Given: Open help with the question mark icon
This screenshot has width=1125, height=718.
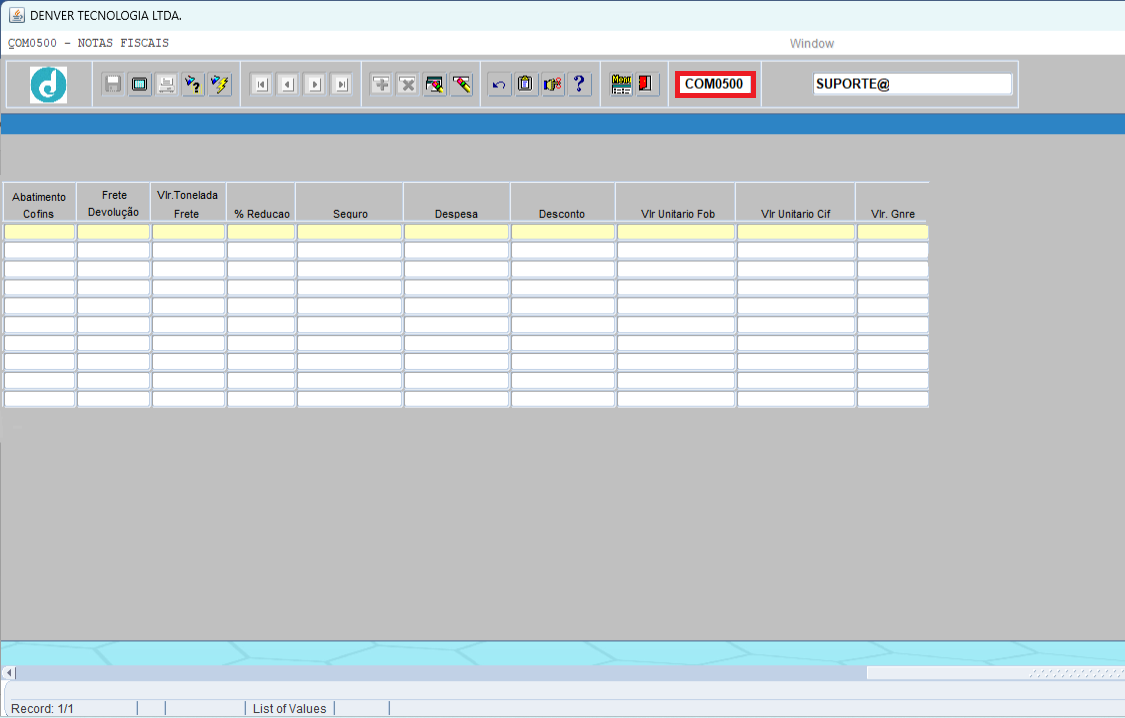Looking at the screenshot, I should click(579, 85).
